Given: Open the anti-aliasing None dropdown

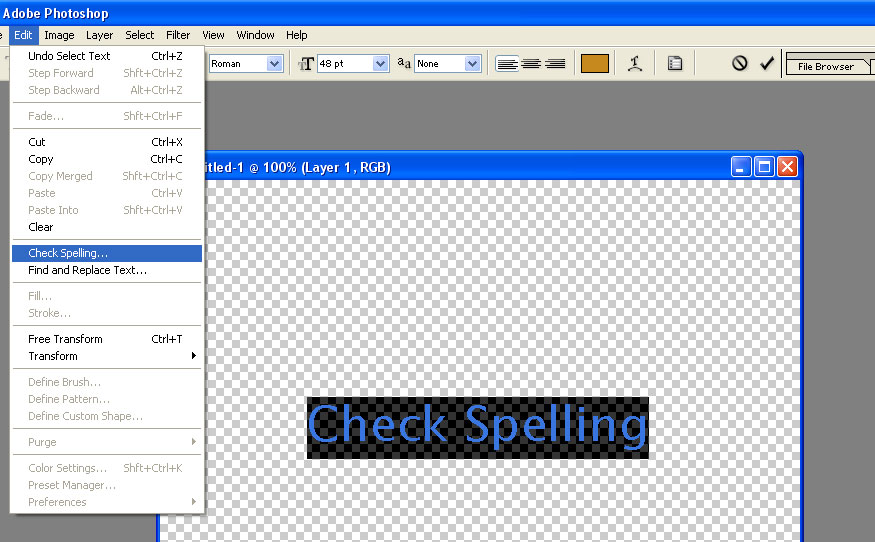Looking at the screenshot, I should 473,64.
